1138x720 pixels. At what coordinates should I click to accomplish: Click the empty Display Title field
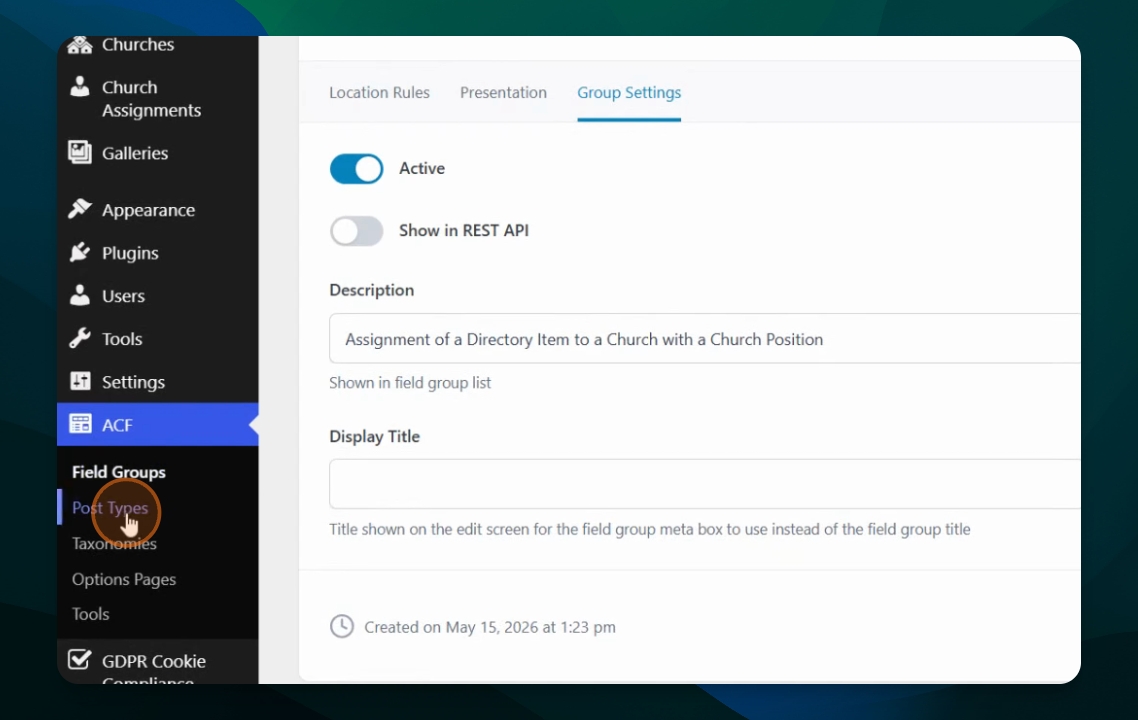705,484
